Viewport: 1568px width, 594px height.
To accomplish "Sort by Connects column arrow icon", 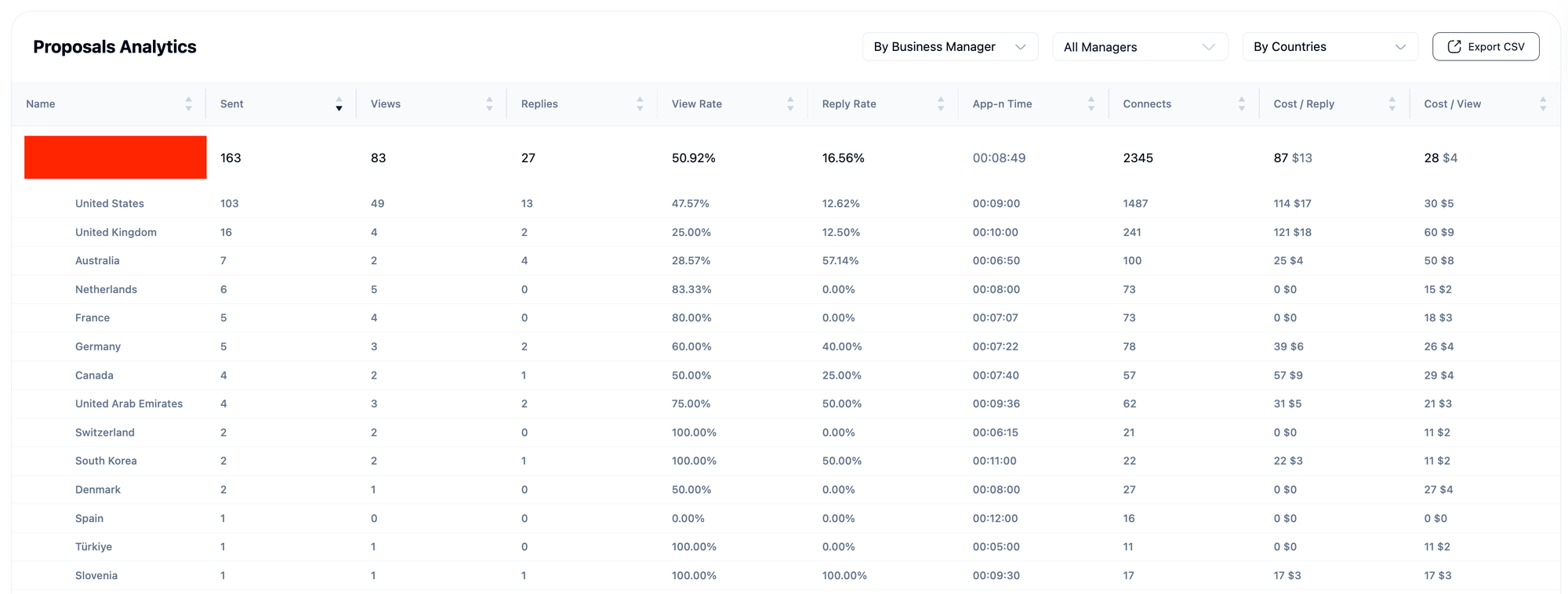I will click(x=1242, y=104).
